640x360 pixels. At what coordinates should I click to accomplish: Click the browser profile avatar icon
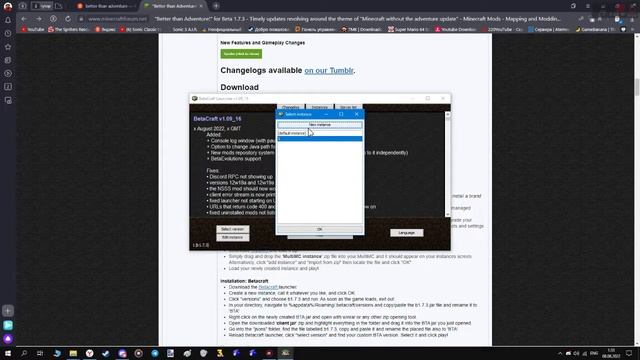coord(8,6)
